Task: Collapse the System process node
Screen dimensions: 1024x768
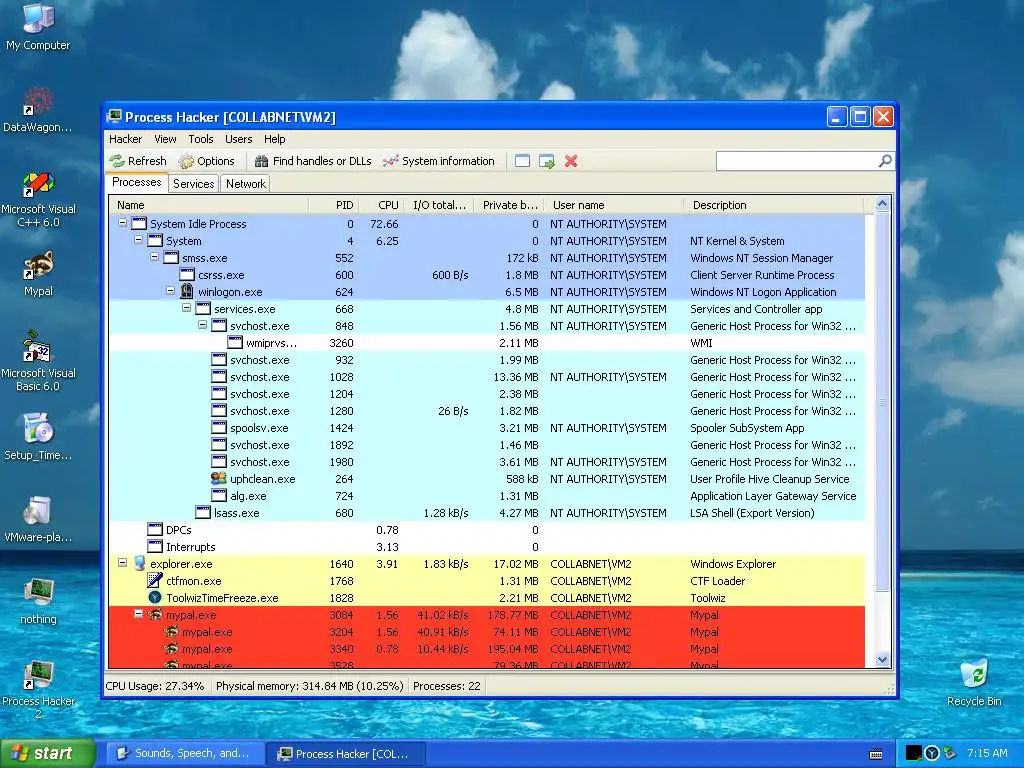Action: [138, 240]
